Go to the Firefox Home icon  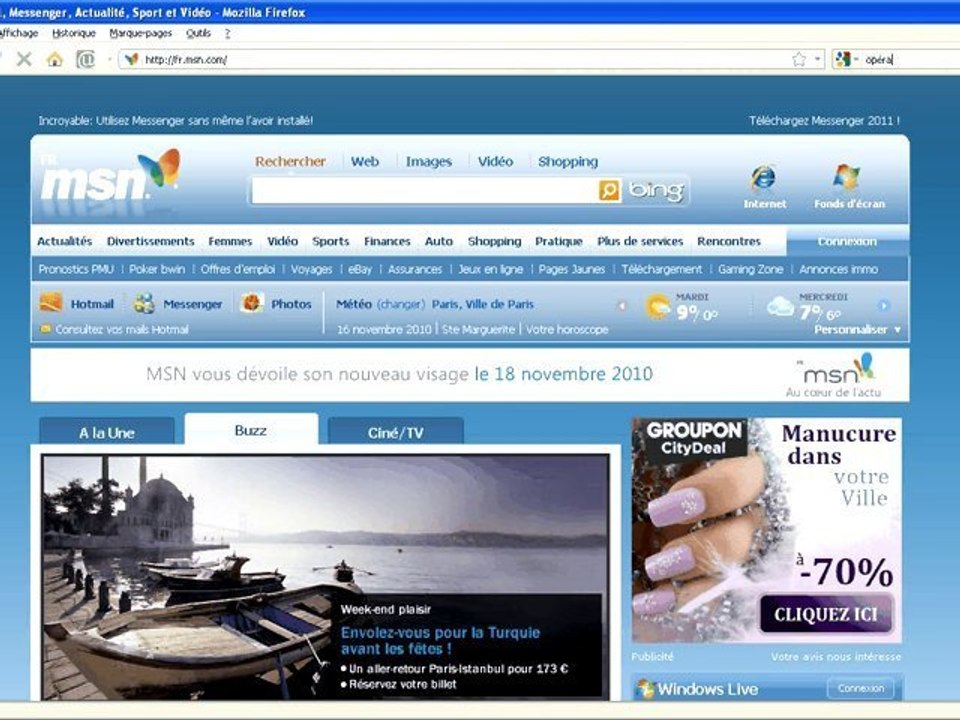(x=54, y=59)
